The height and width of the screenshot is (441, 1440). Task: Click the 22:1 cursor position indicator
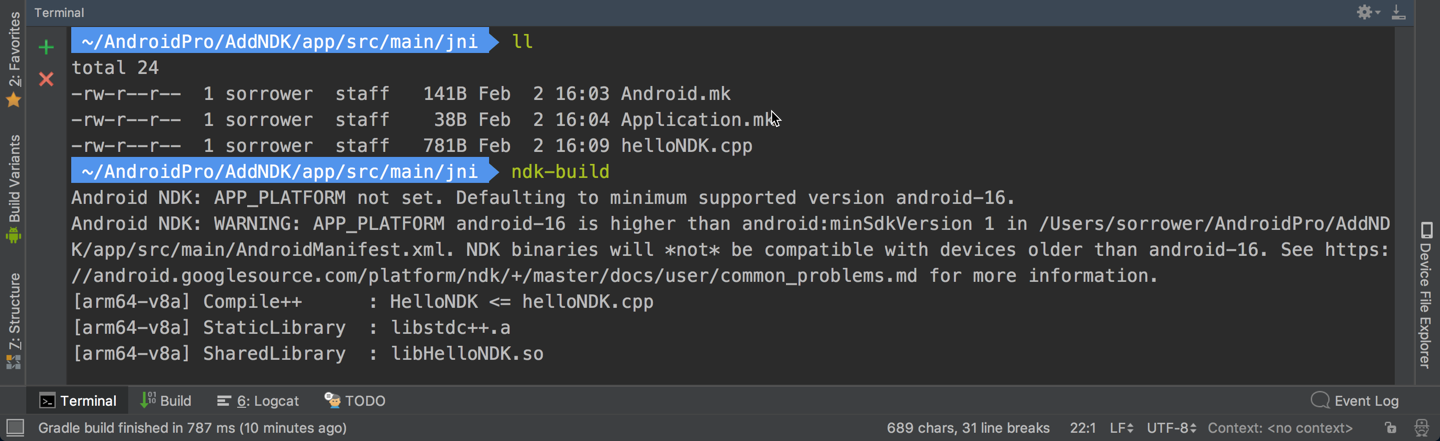point(1083,428)
